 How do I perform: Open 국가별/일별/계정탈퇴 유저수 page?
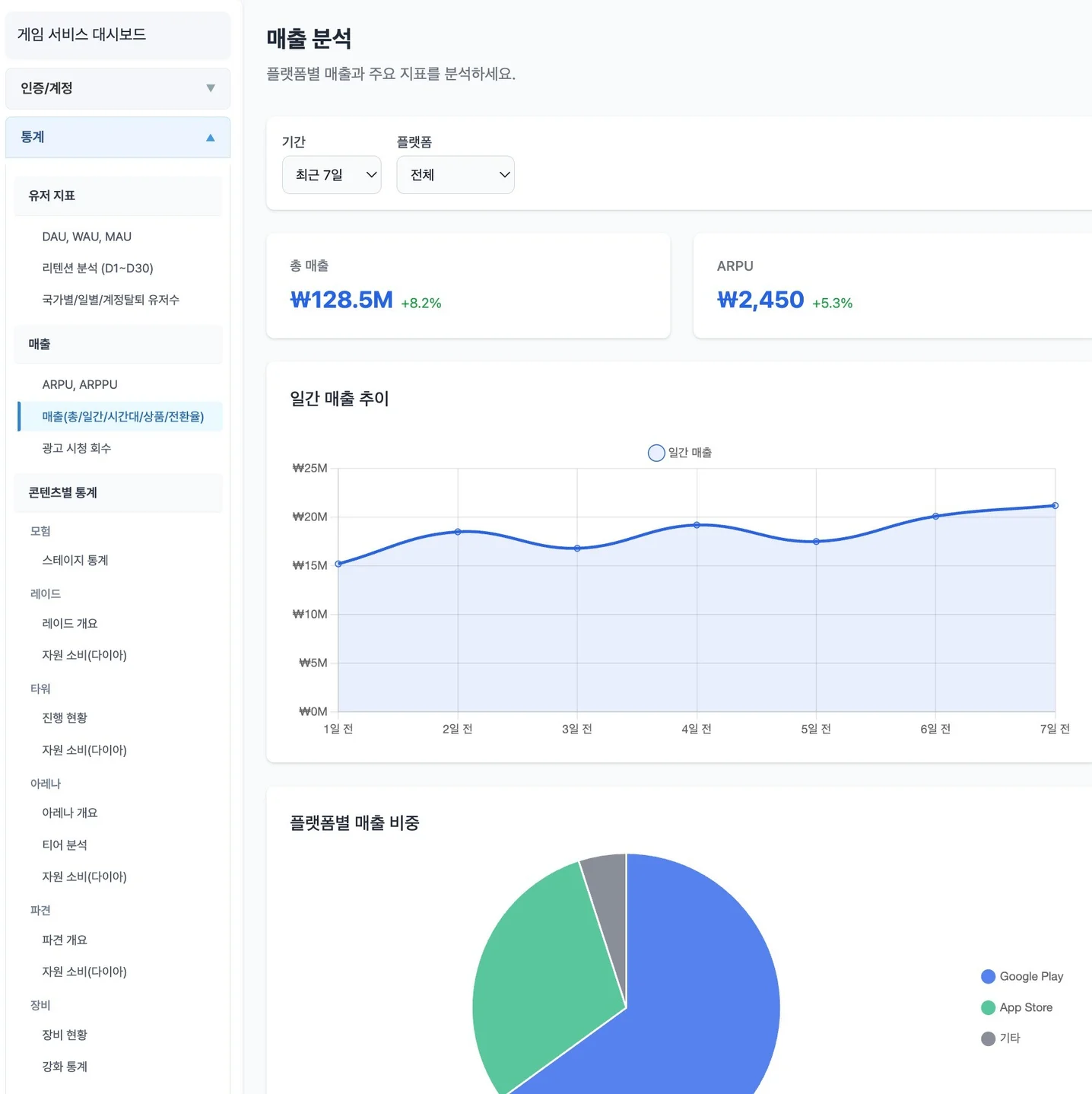pyautogui.click(x=111, y=300)
